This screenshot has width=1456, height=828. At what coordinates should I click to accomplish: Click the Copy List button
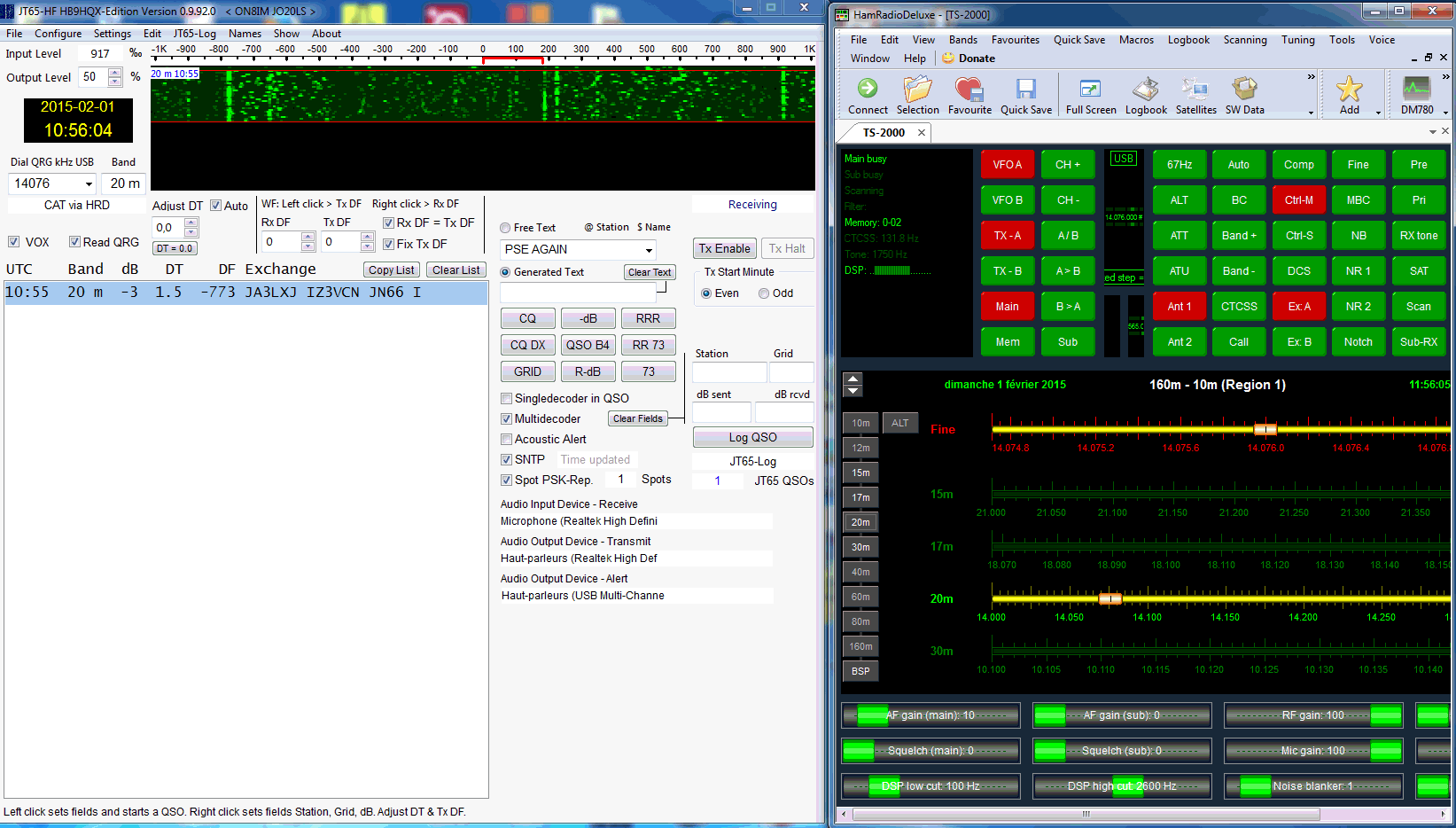tap(392, 270)
